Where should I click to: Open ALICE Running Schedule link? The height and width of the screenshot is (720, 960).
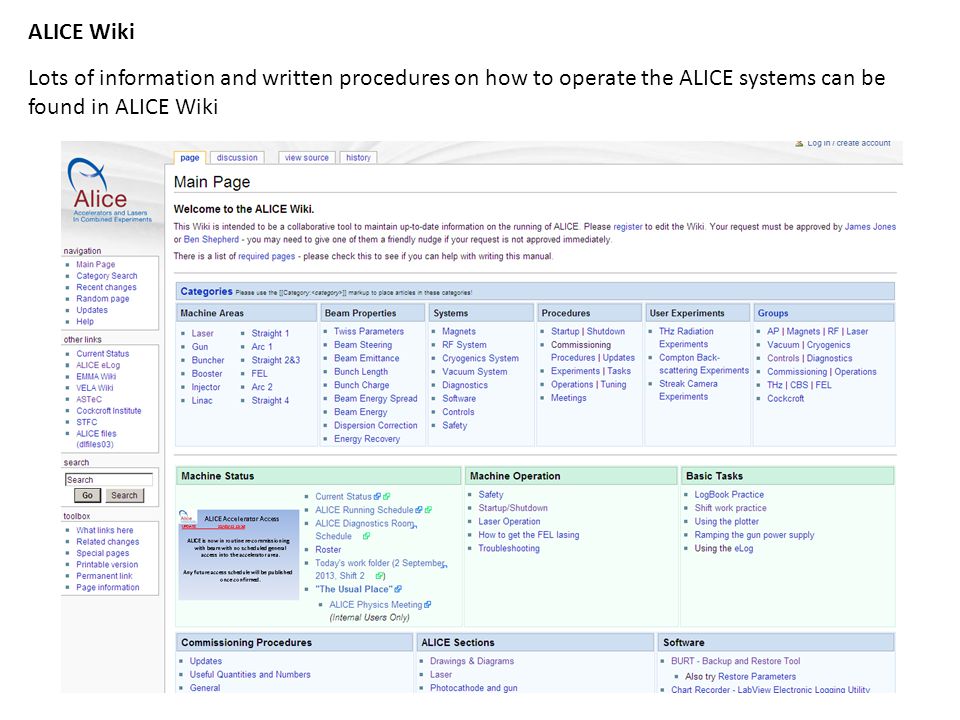364,510
